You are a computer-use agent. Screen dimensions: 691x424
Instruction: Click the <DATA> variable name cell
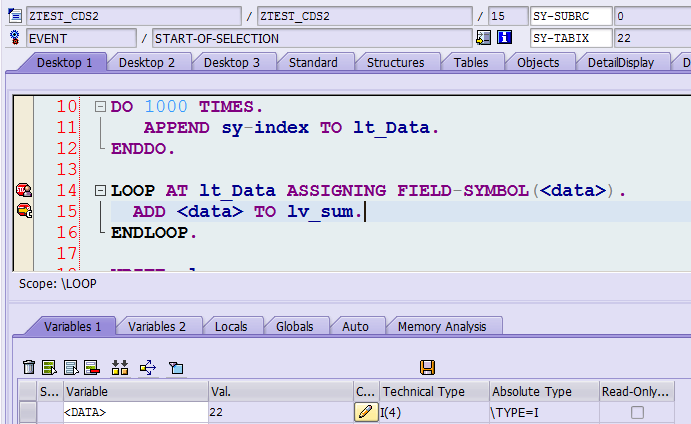[136, 413]
